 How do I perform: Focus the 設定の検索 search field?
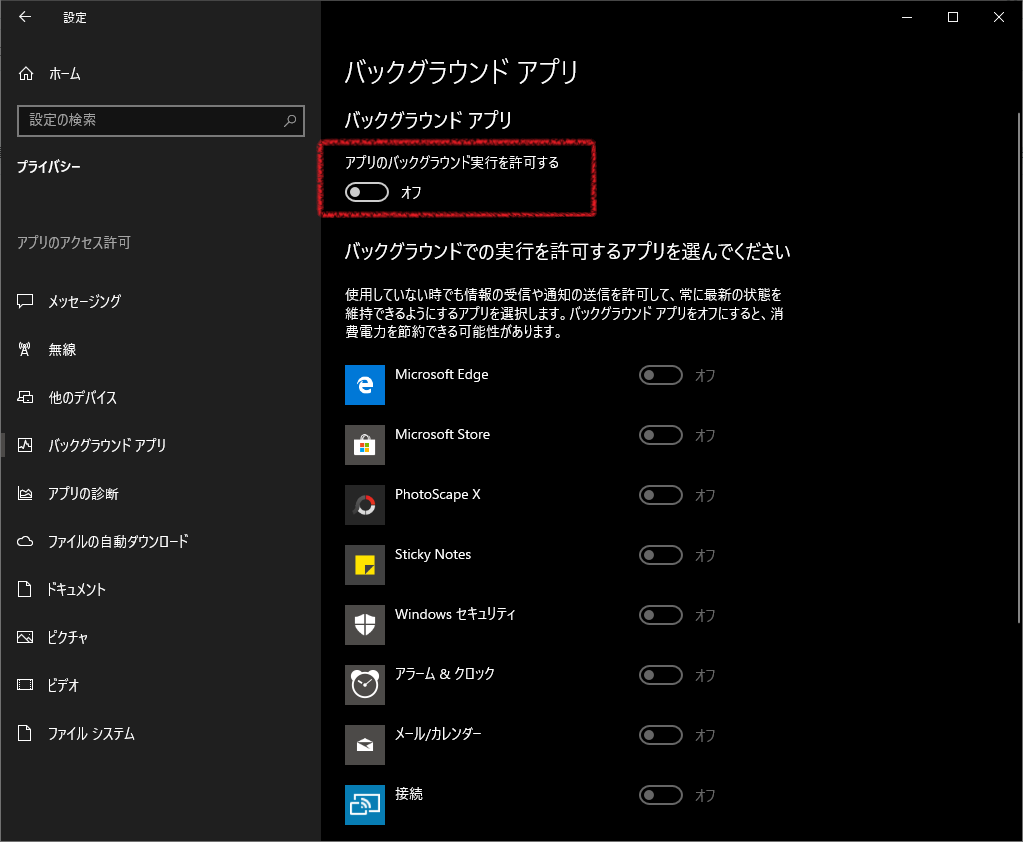[x=160, y=121]
